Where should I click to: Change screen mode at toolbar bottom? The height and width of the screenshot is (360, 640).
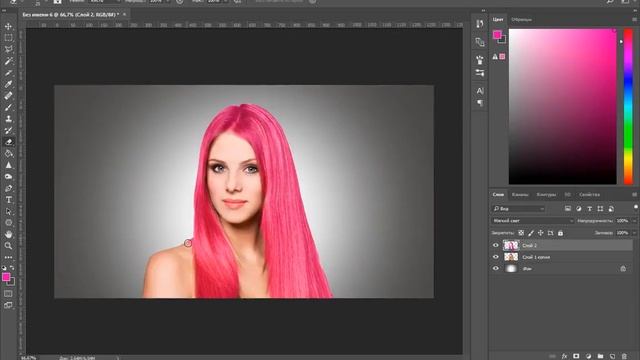(x=8, y=305)
